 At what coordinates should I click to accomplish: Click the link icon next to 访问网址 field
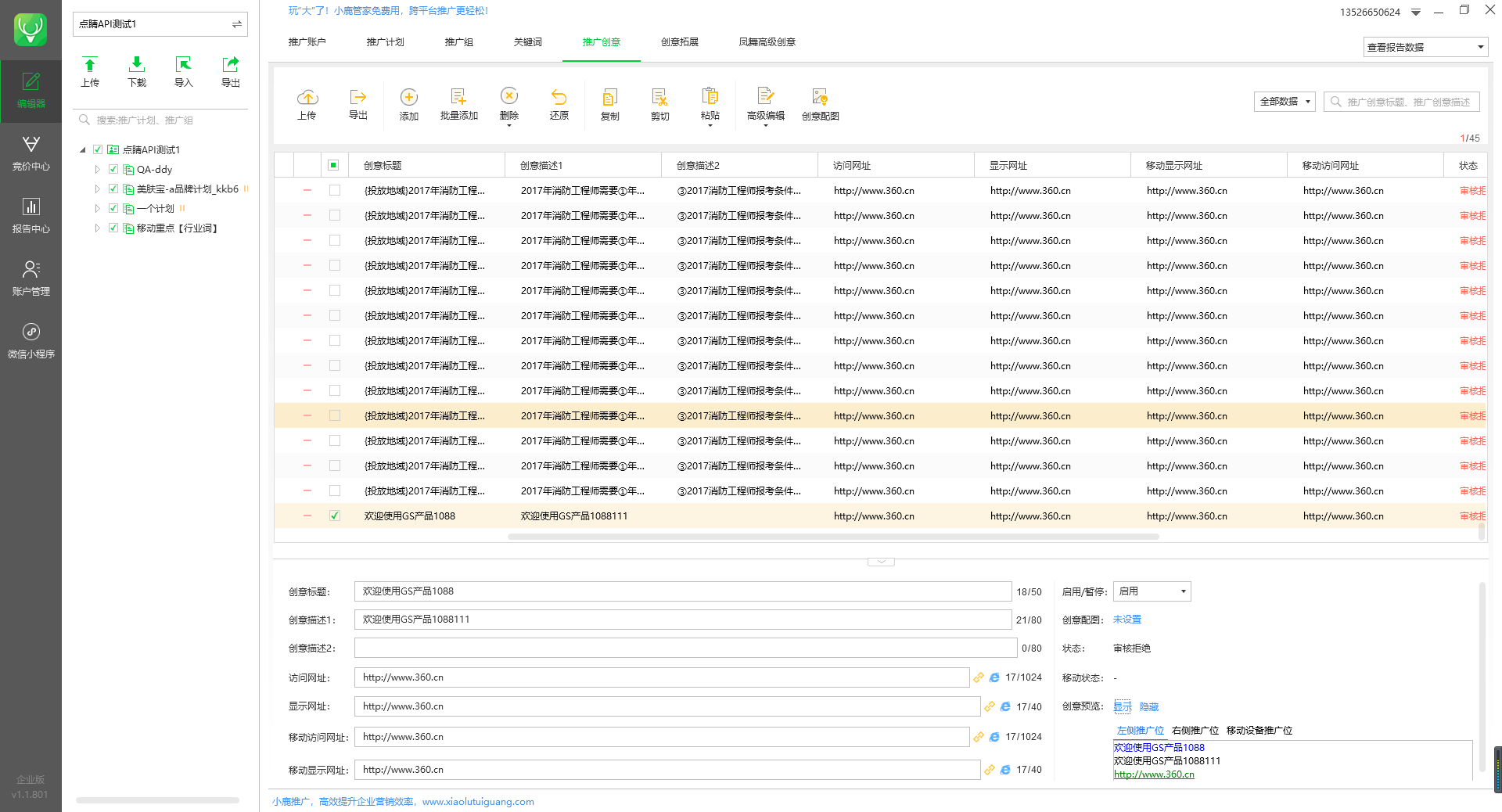979,677
